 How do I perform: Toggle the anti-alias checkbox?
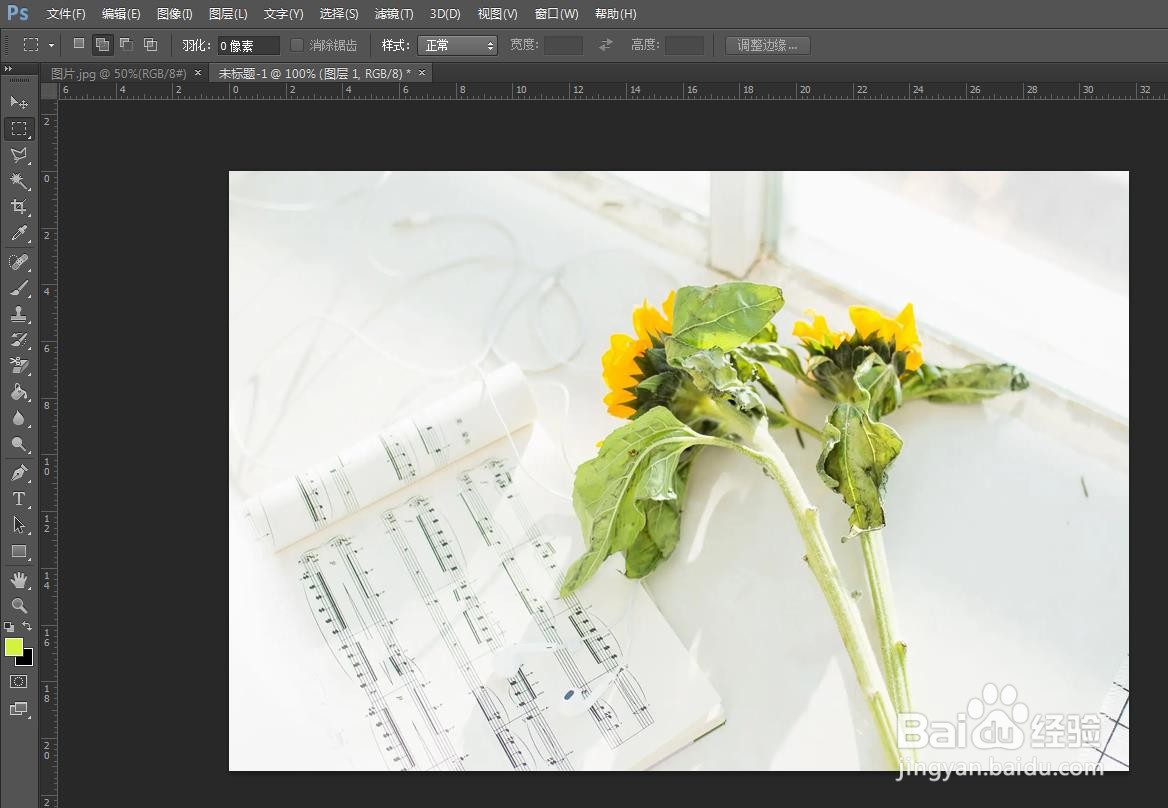click(x=296, y=45)
